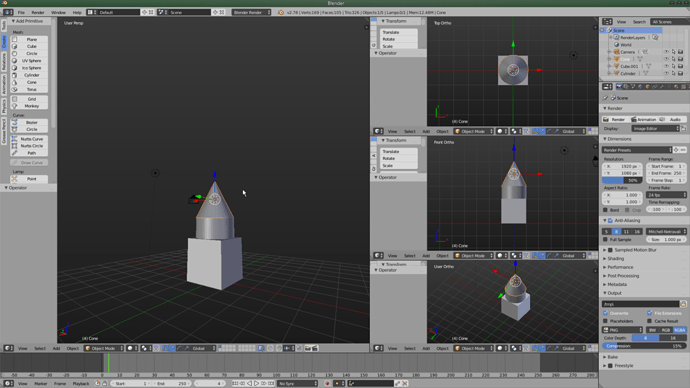Click the End frame field in timeline

point(172,384)
